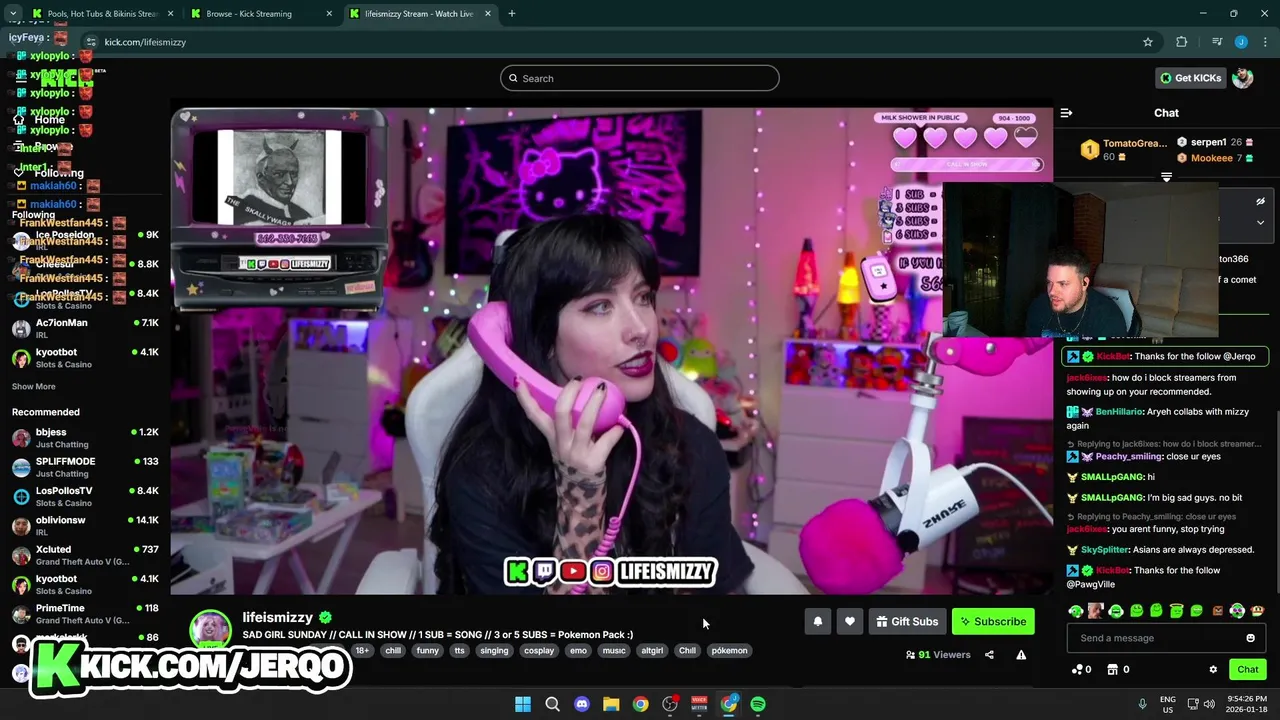Select the 18+ tag
Screen dimensions: 1280x720
pyautogui.click(x=362, y=651)
